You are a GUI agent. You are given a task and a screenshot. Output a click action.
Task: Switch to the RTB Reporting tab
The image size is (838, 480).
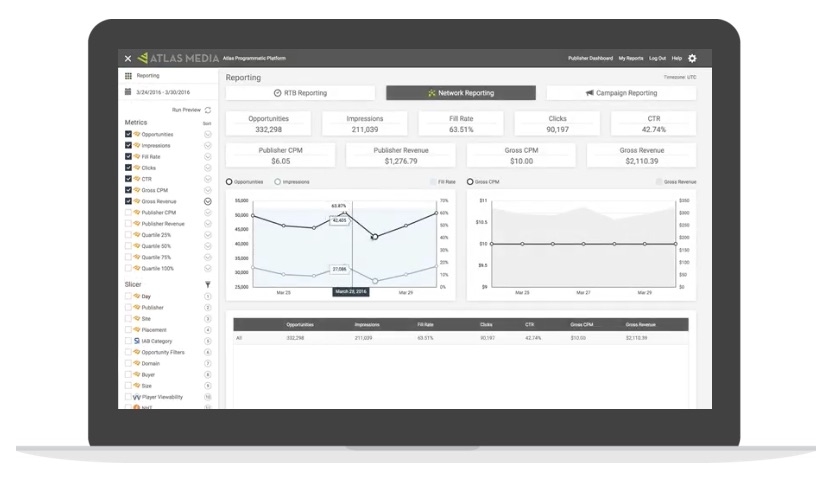(300, 93)
